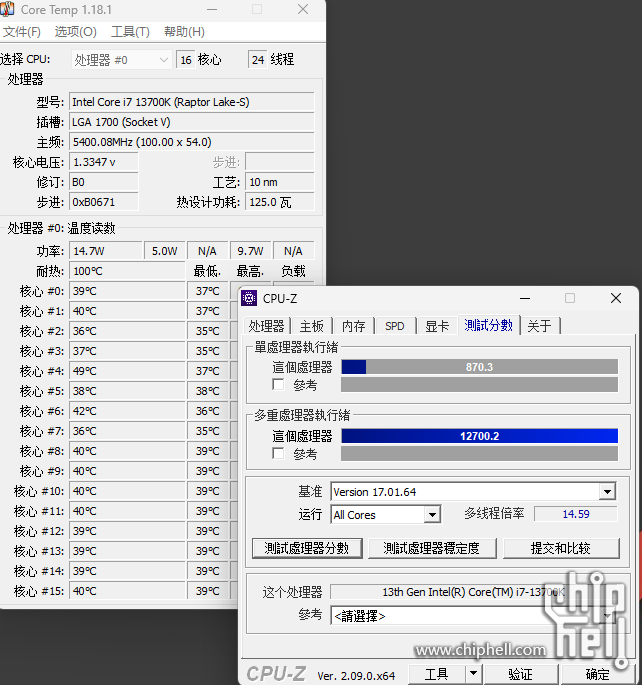Click the 验证 button
Screen dimensions: 642x685
tap(521, 674)
